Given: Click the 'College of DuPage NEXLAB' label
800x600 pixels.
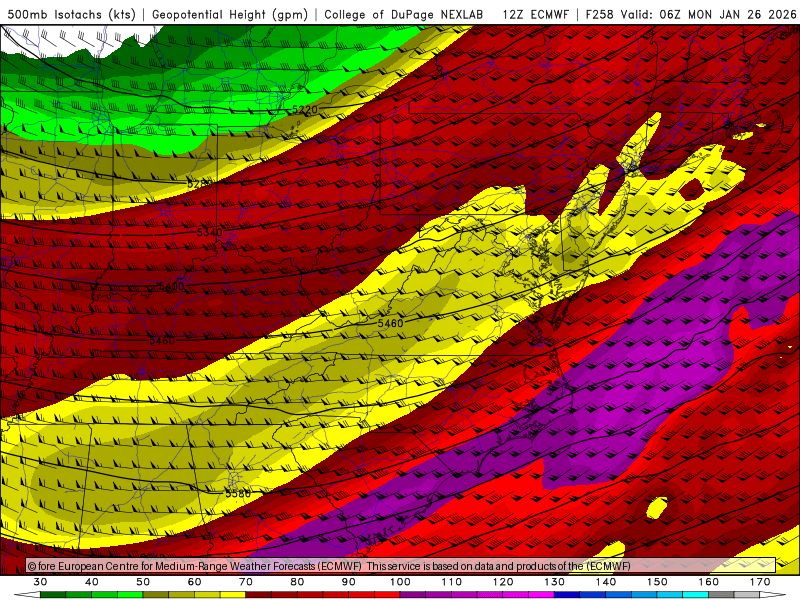Looking at the screenshot, I should coord(403,14).
